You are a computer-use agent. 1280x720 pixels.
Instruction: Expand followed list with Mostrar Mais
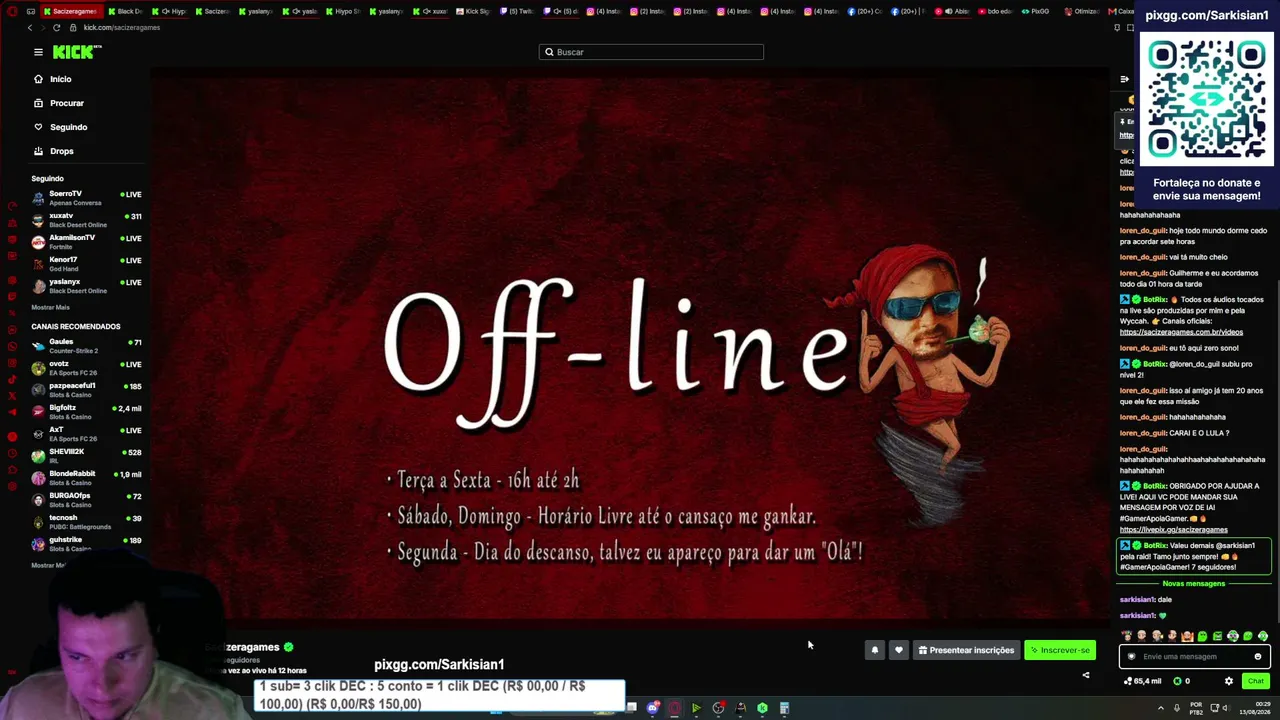[x=50, y=307]
